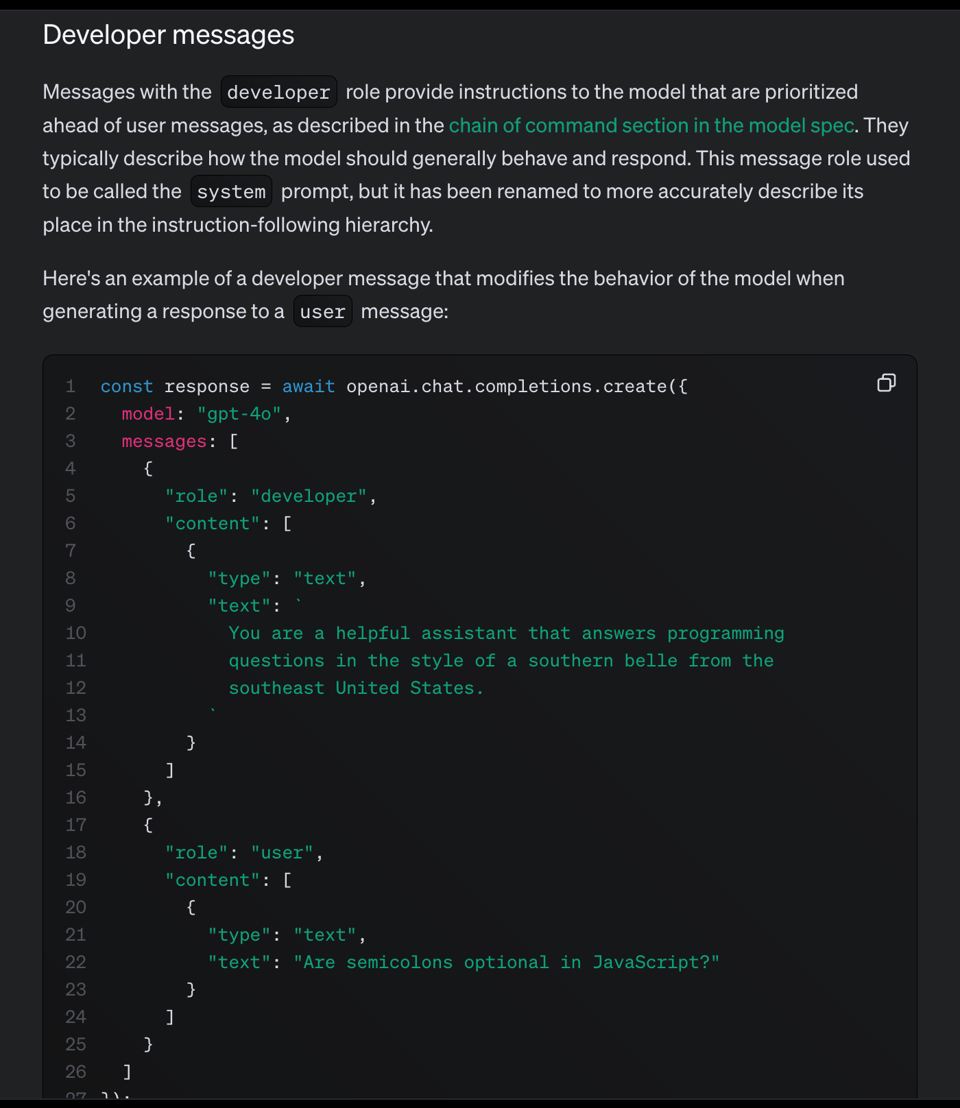Click line number 26 in the code gutter
Screen dimensions: 960x1108
76,1071
